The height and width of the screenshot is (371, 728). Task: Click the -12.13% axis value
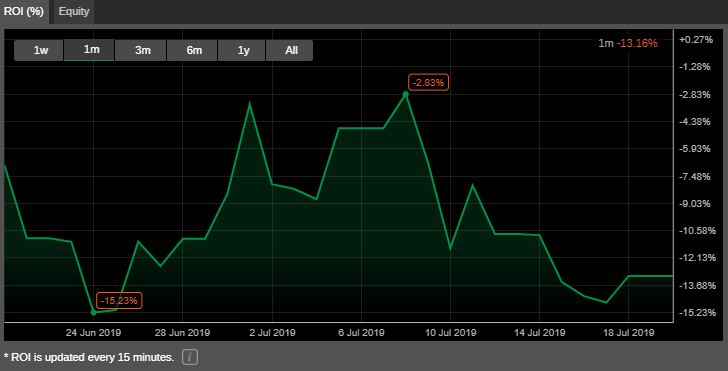[x=697, y=258]
